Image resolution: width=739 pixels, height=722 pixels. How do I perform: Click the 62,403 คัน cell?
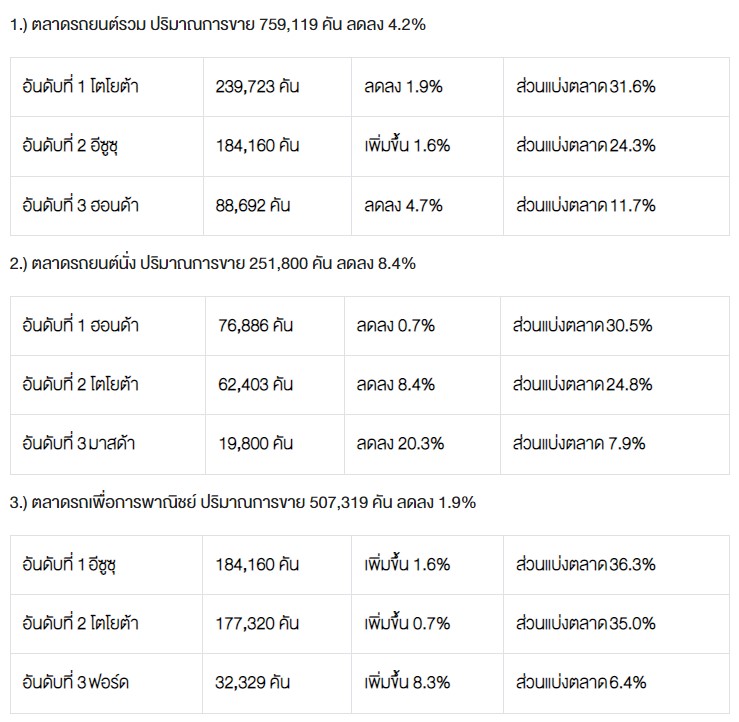[x=255, y=384]
